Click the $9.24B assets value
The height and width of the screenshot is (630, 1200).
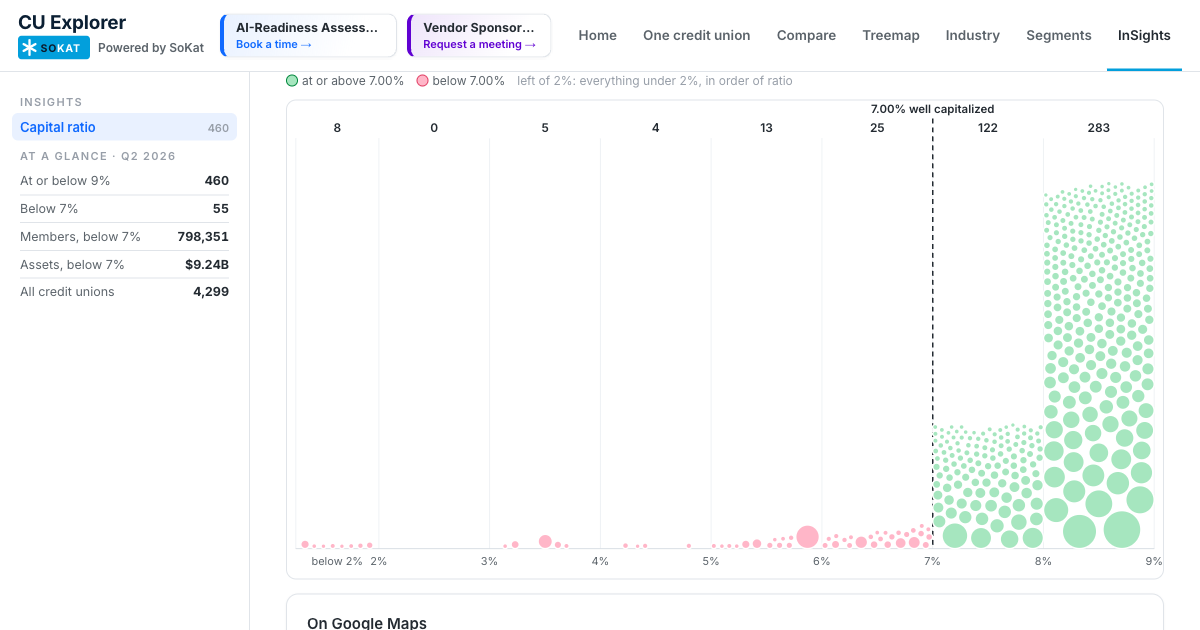click(207, 265)
